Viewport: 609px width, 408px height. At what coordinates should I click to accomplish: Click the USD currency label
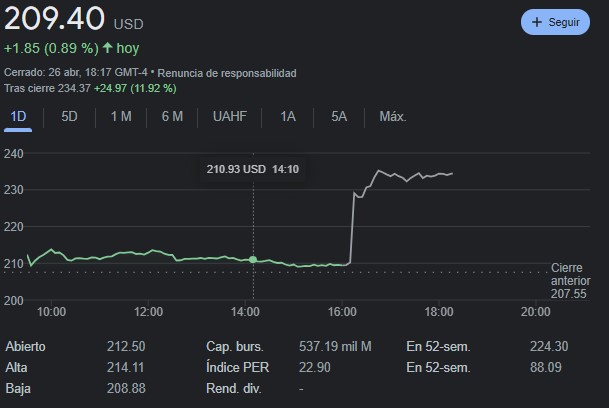pos(129,24)
